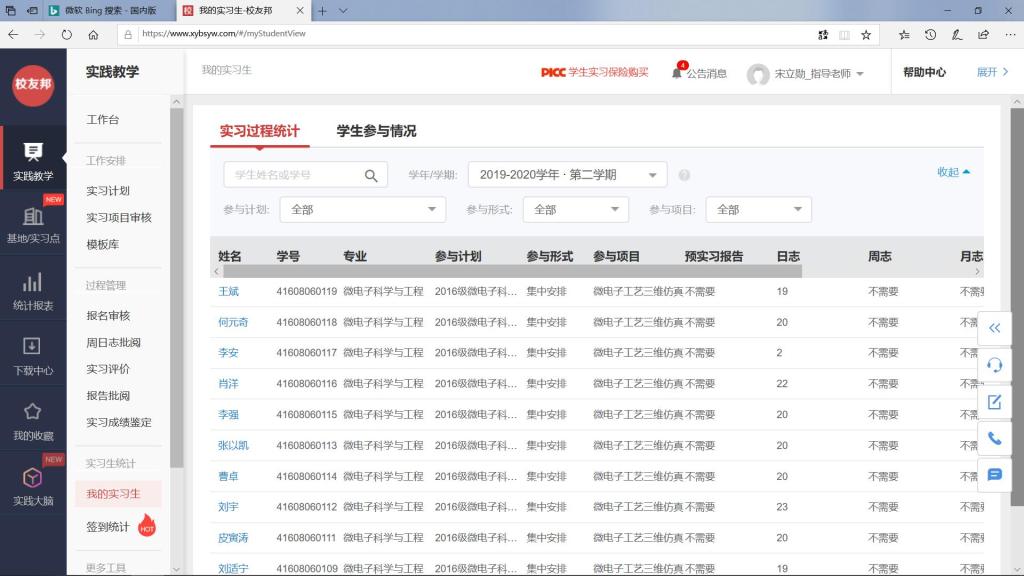Select 周日志批阅 in the left menu
This screenshot has width=1024, height=576.
pyautogui.click(x=113, y=343)
